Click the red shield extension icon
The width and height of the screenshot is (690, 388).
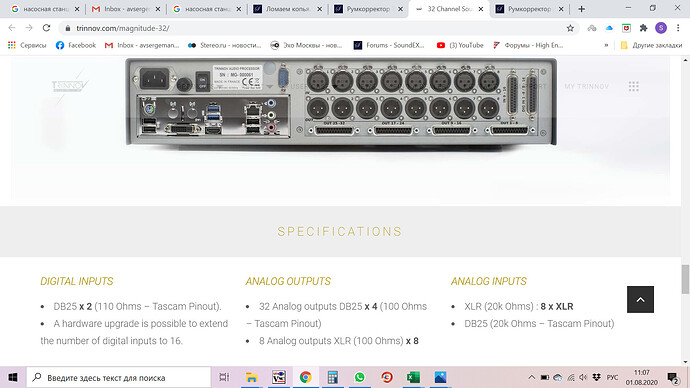(626, 28)
